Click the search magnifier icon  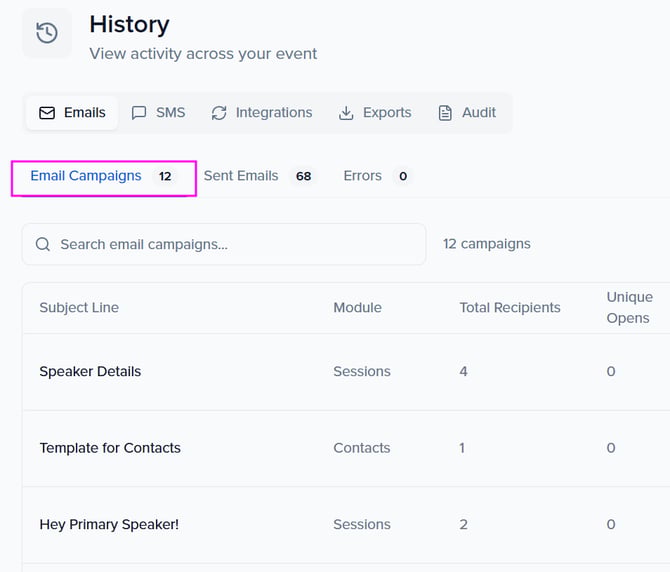pos(43,244)
